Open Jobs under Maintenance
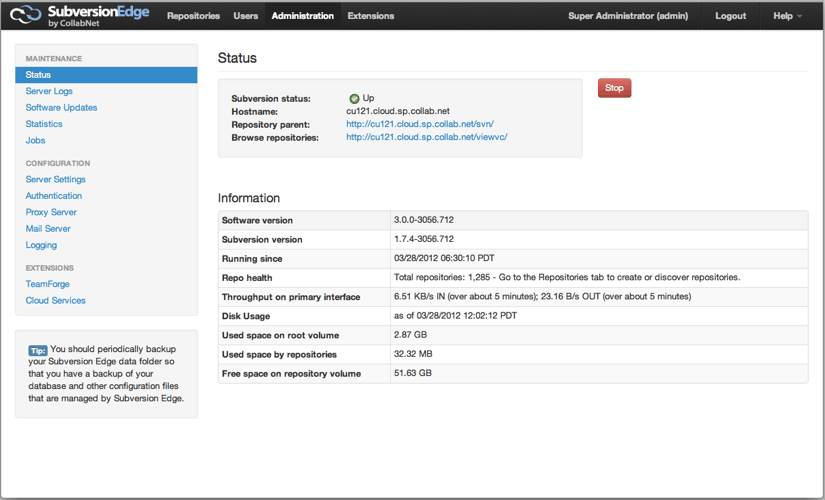Viewport: 825px width, 500px height. click(x=35, y=140)
